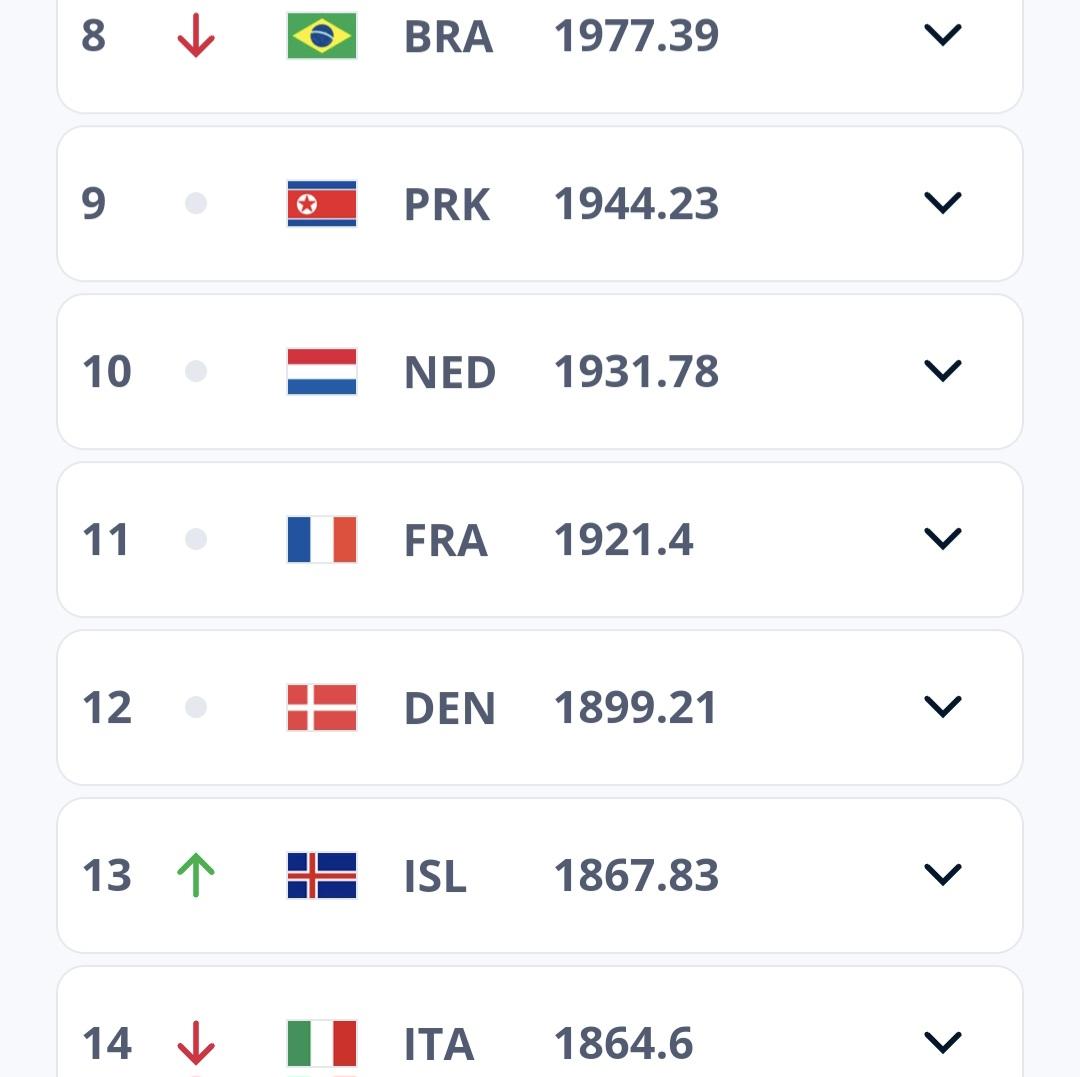Open the FRA details with chevron

click(x=942, y=540)
